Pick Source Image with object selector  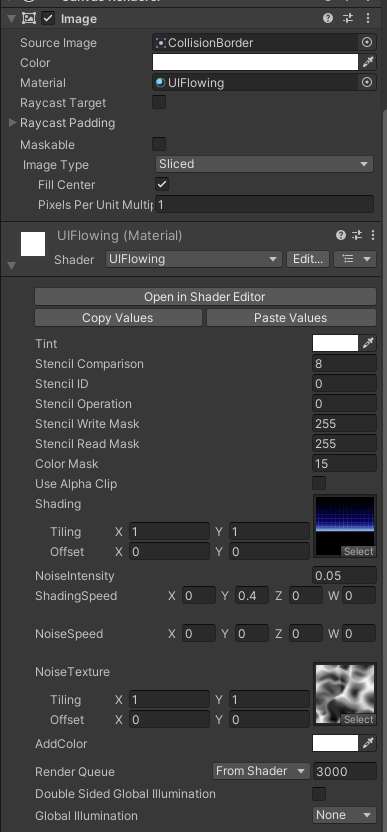tap(367, 42)
